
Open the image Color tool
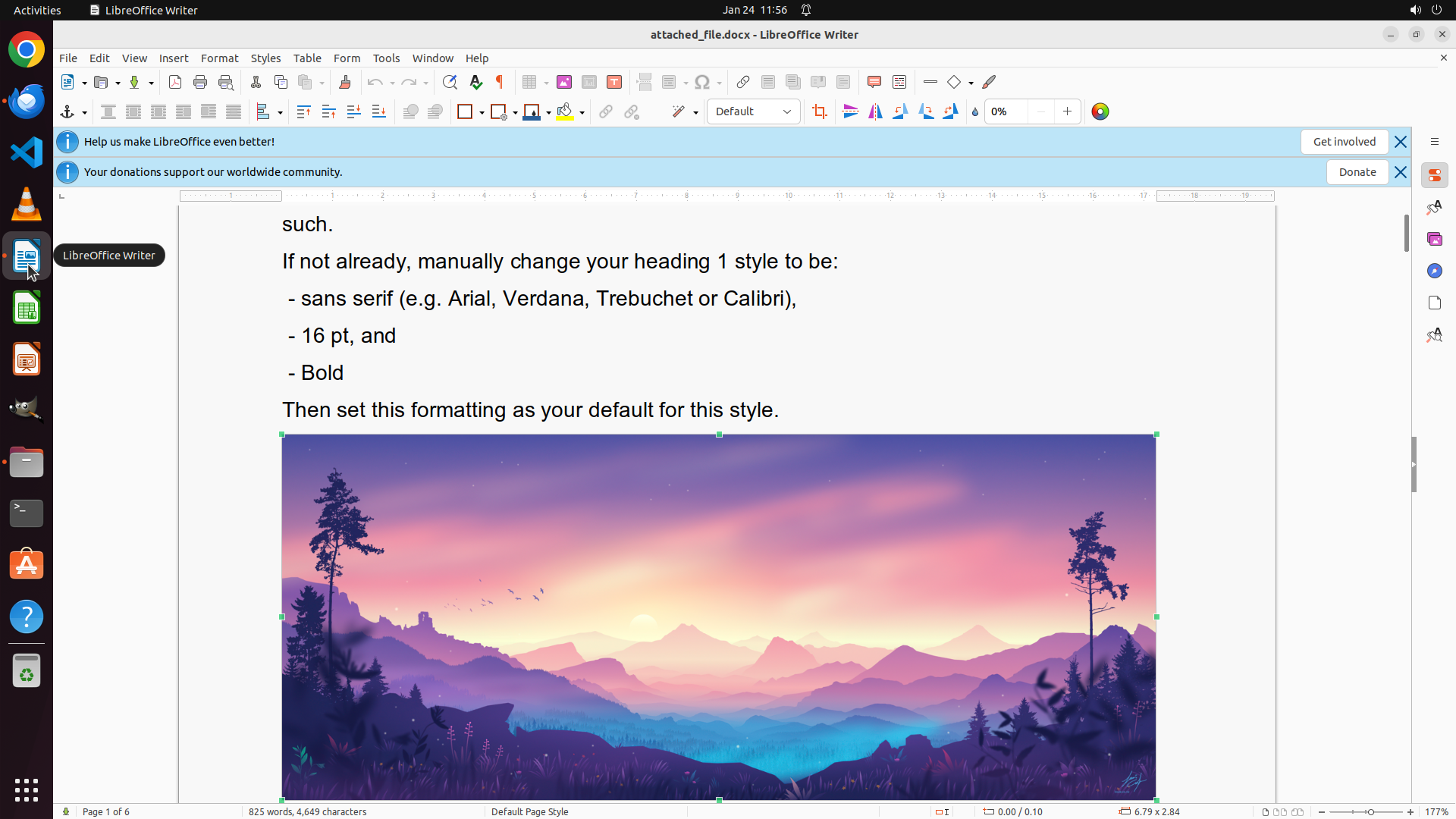click(x=1100, y=112)
